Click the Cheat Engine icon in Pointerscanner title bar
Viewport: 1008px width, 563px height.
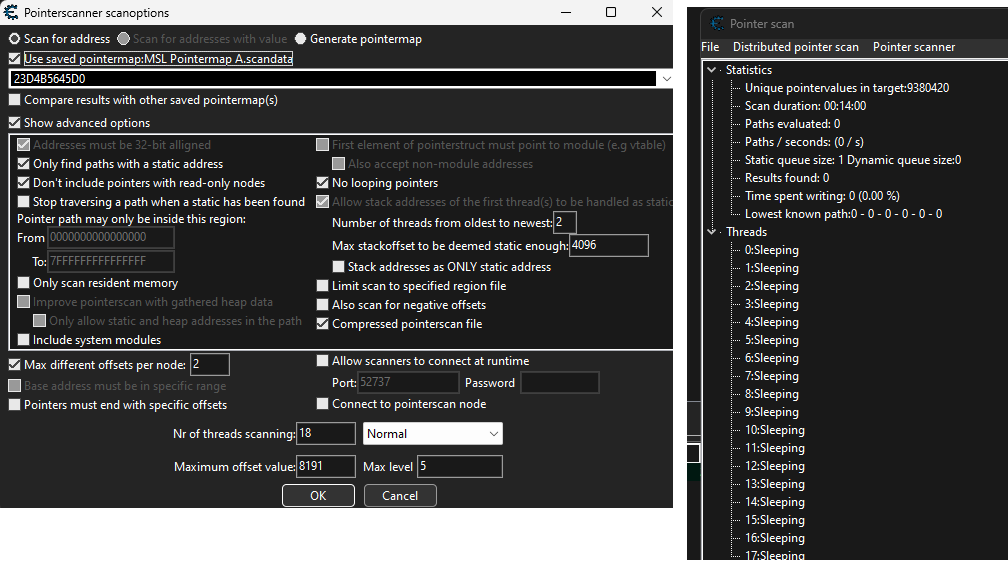(x=11, y=13)
